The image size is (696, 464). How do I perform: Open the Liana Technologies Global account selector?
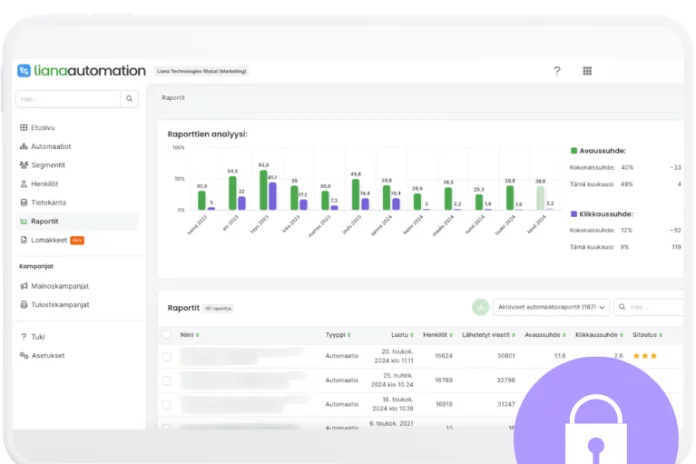pos(201,71)
